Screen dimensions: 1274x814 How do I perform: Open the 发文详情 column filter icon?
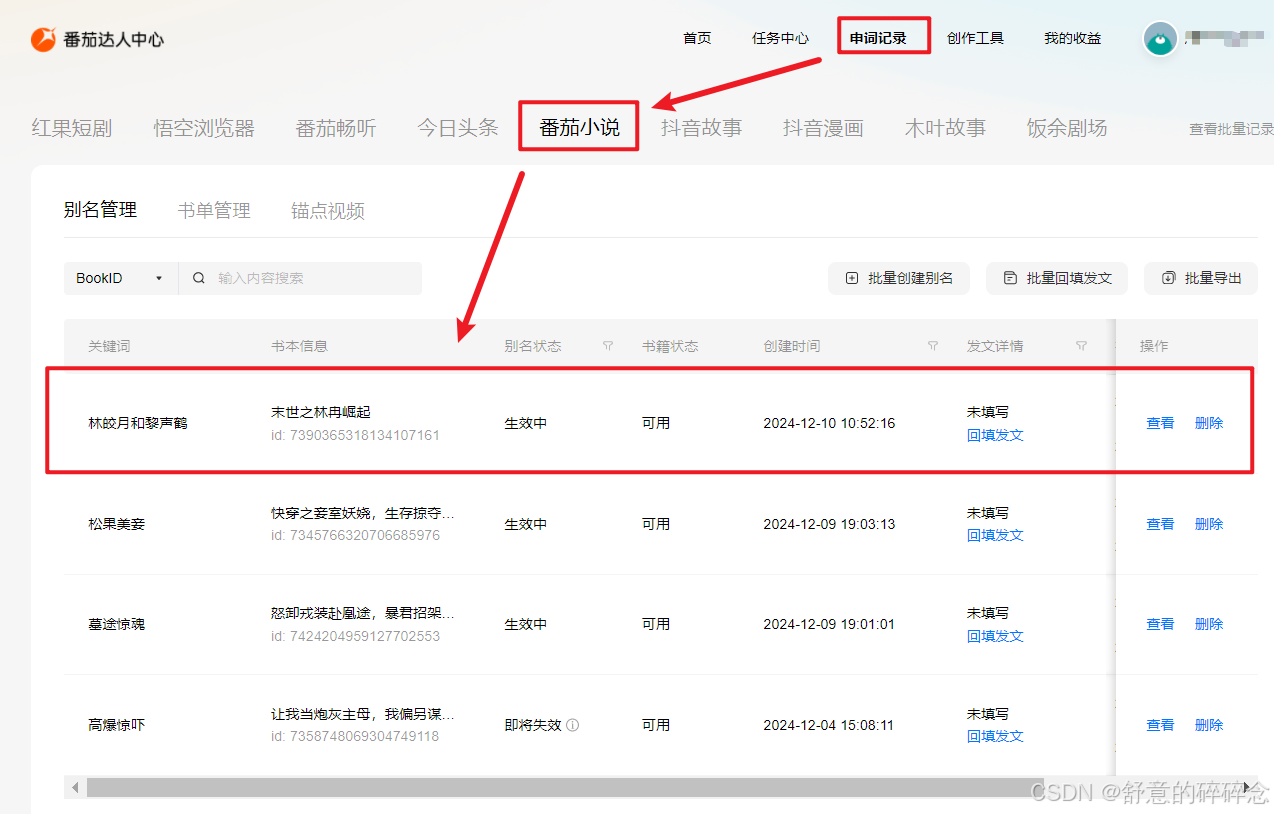1081,346
